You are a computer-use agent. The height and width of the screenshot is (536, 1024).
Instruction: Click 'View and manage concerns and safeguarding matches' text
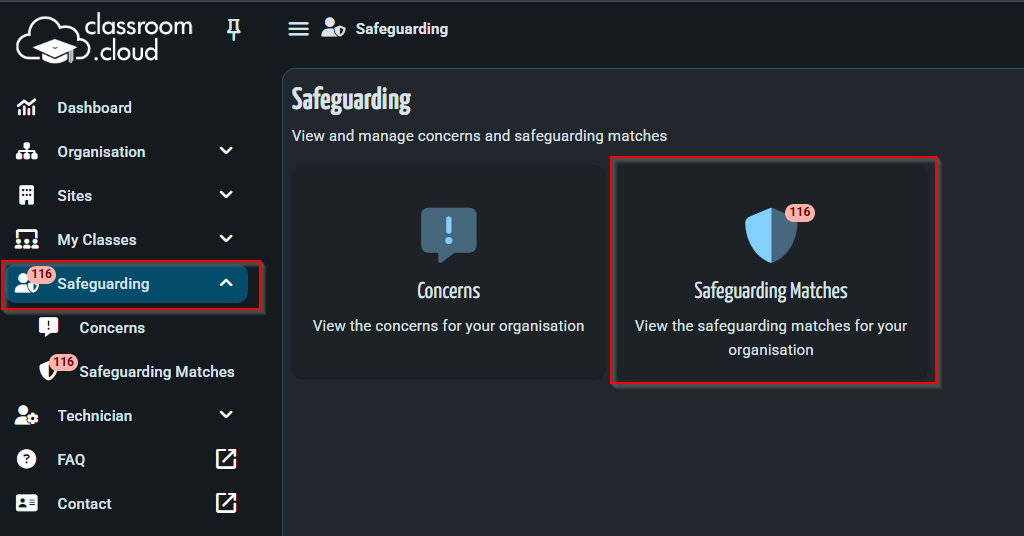[x=479, y=136]
